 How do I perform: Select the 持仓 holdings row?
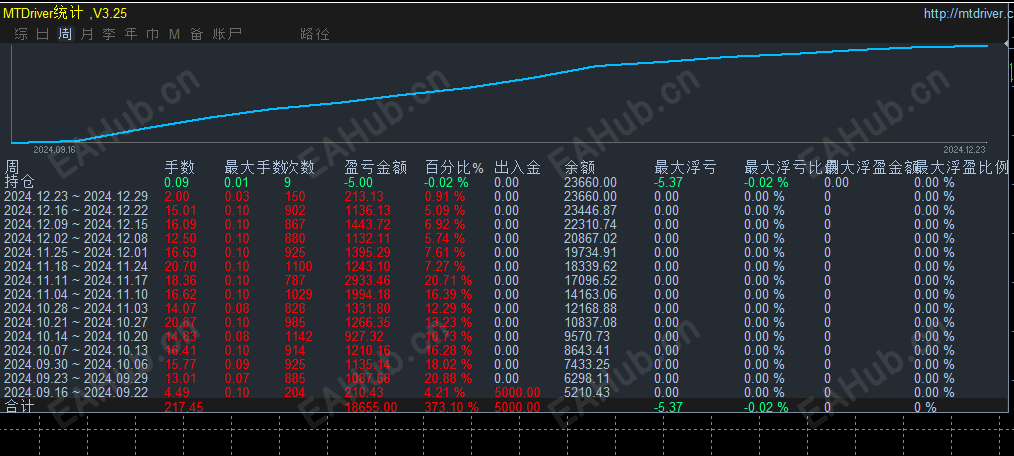coord(506,182)
